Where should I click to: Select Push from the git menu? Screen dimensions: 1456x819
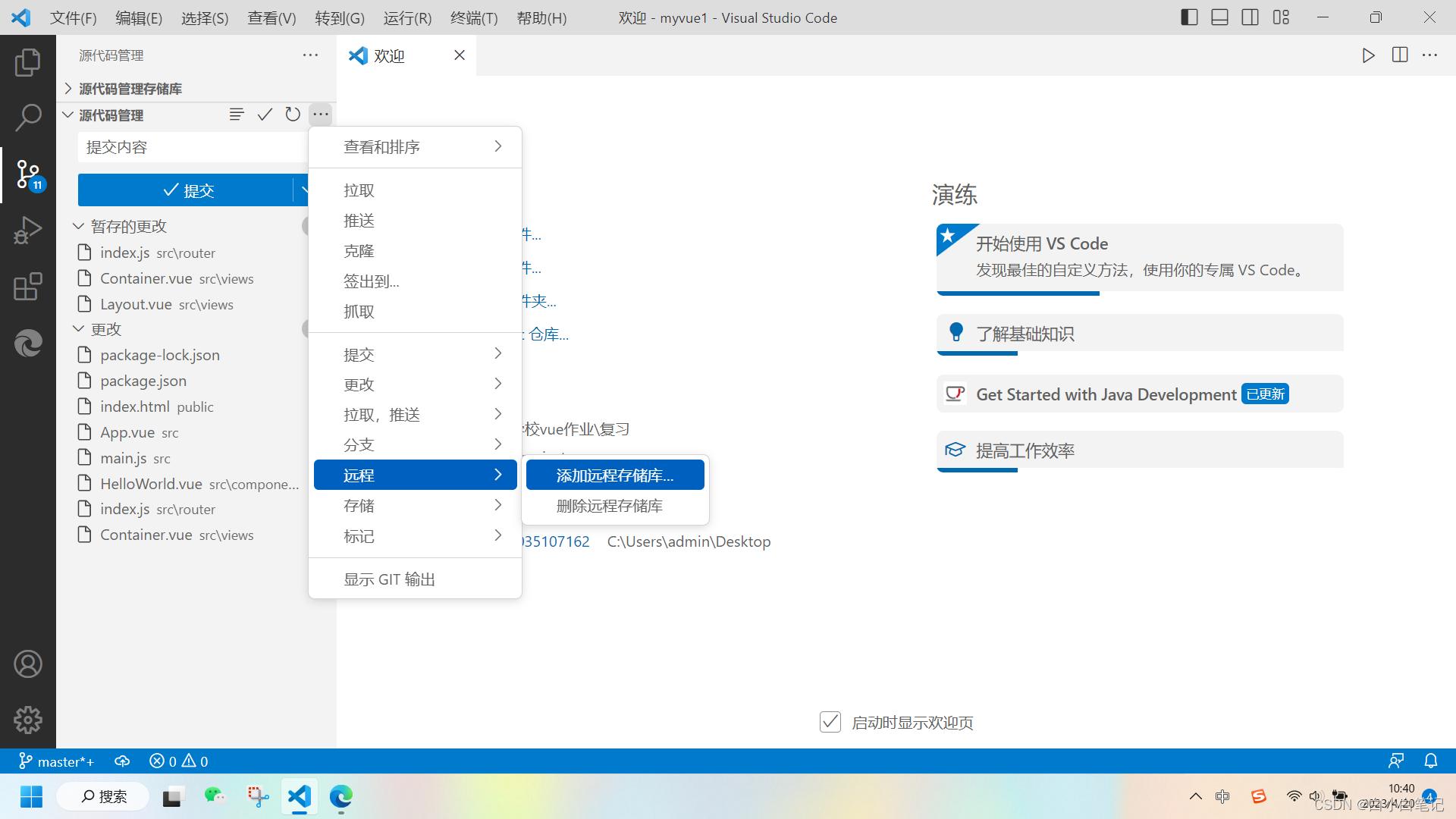[x=415, y=221]
